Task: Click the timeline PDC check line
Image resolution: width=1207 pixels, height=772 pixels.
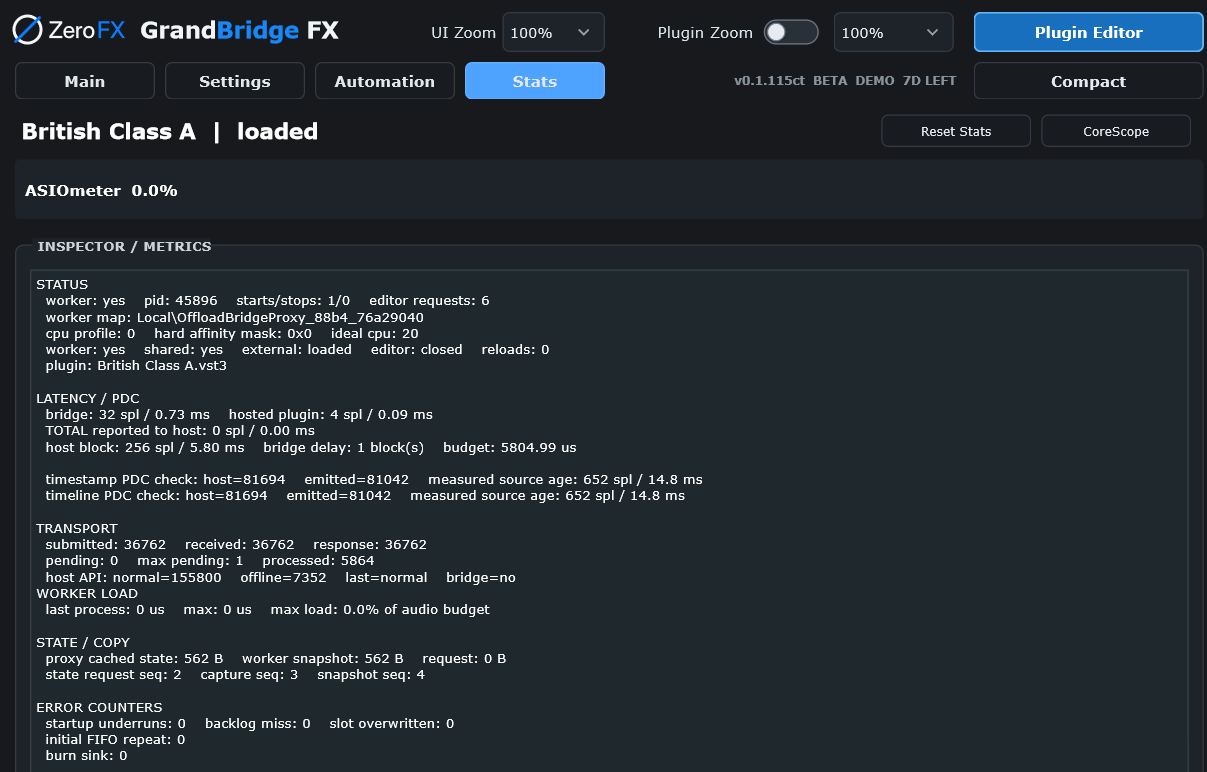Action: tap(365, 496)
